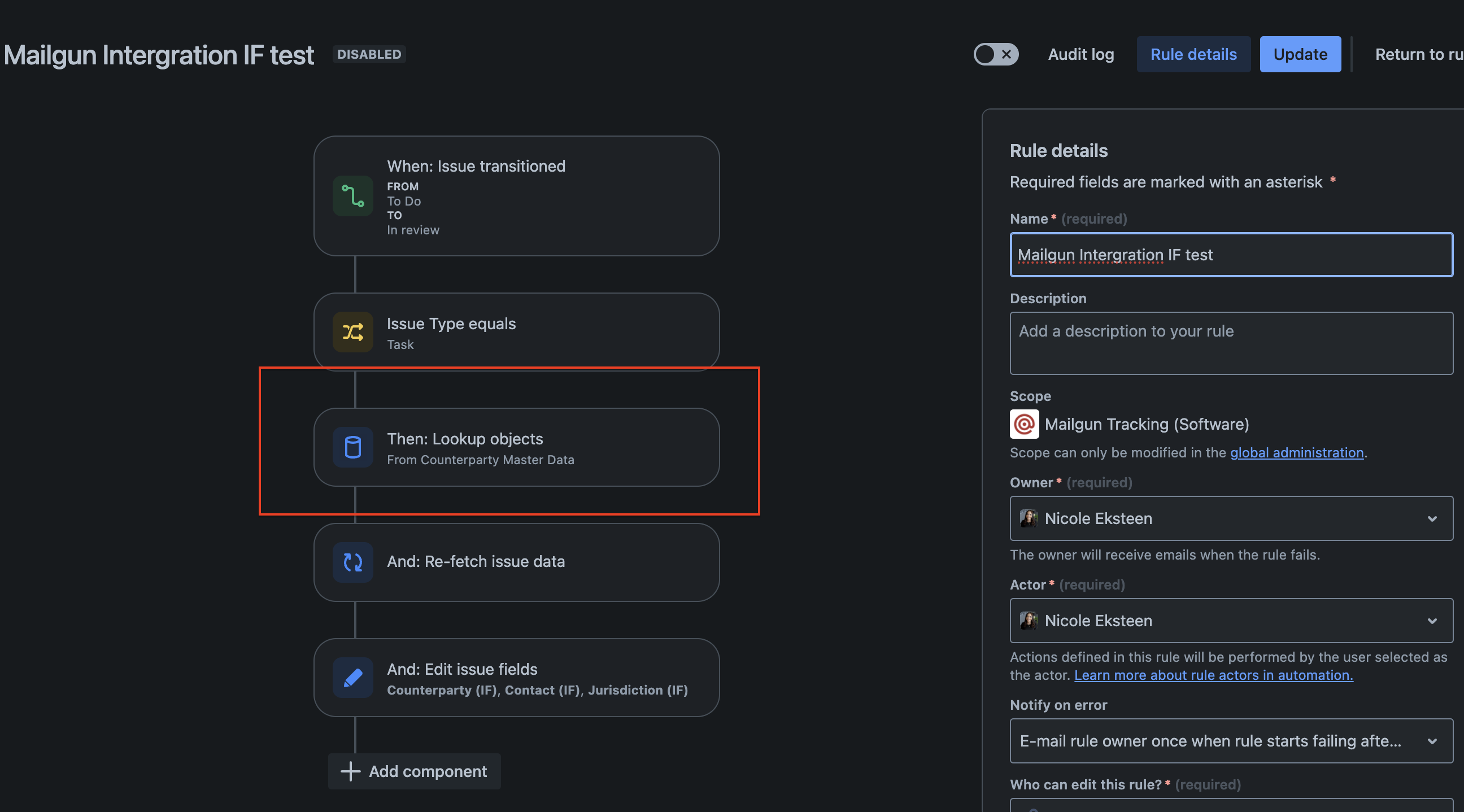1464x812 pixels.
Task: Open Learn more about rule actors link
Action: click(1213, 675)
